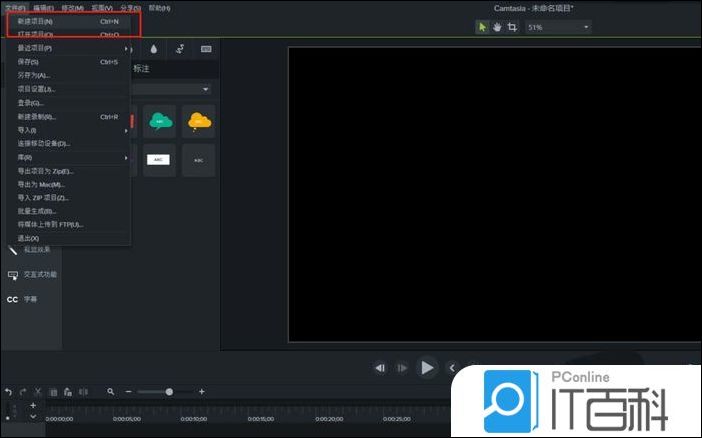Step forward one frame in preview
Screen dimensions: 702x438
[x=402, y=368]
